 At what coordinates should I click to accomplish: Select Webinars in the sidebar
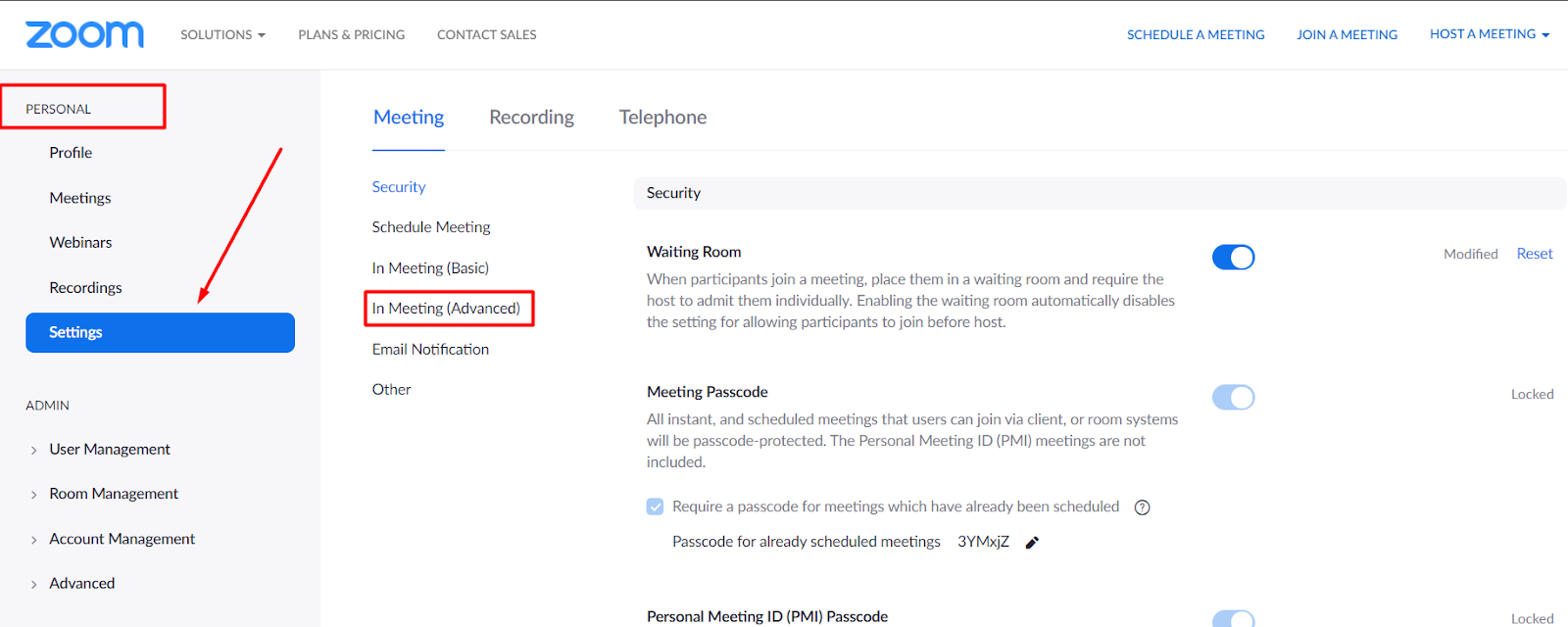click(80, 243)
